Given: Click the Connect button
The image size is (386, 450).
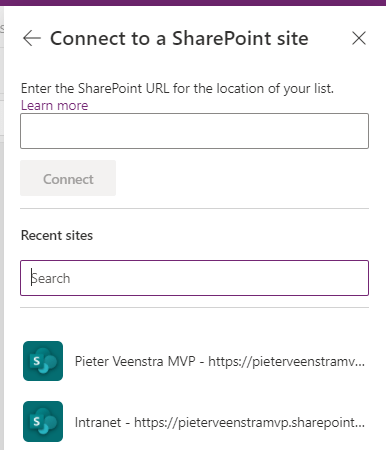Looking at the screenshot, I should tap(68, 178).
